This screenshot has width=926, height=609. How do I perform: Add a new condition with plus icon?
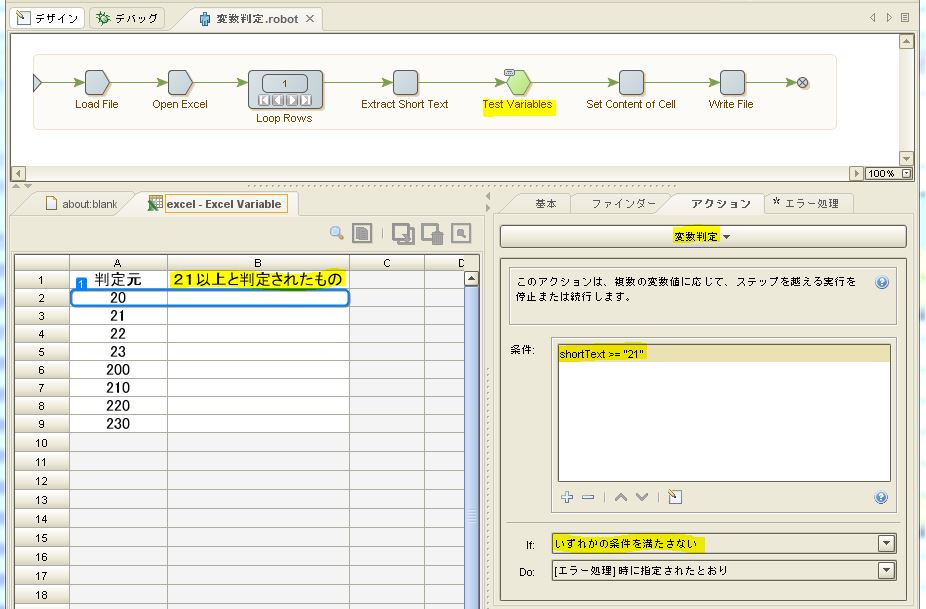click(567, 497)
